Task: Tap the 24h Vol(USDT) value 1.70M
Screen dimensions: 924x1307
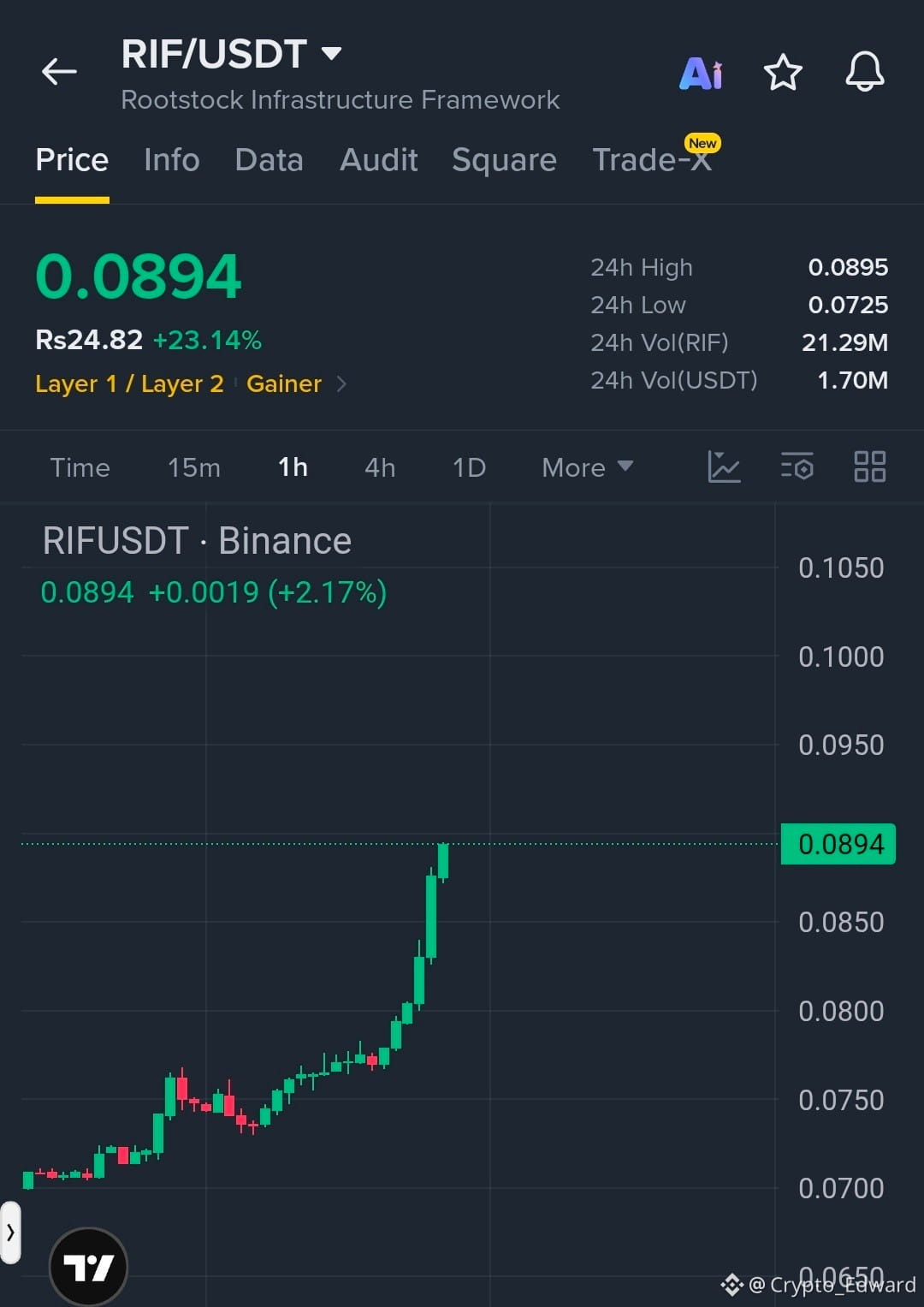Action: coord(852,380)
